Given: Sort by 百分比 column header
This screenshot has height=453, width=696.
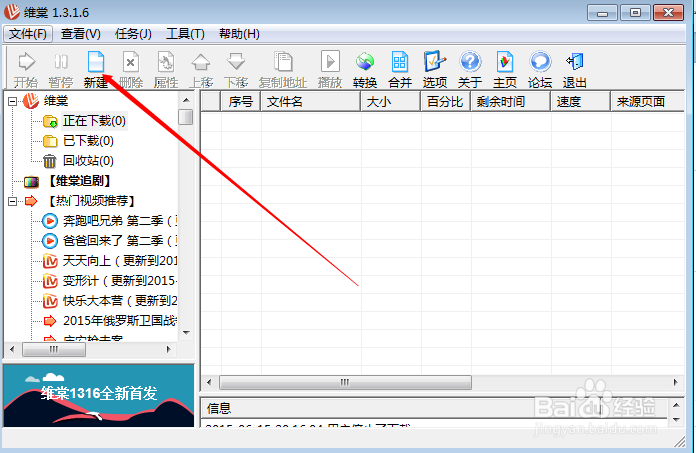Looking at the screenshot, I should click(446, 102).
